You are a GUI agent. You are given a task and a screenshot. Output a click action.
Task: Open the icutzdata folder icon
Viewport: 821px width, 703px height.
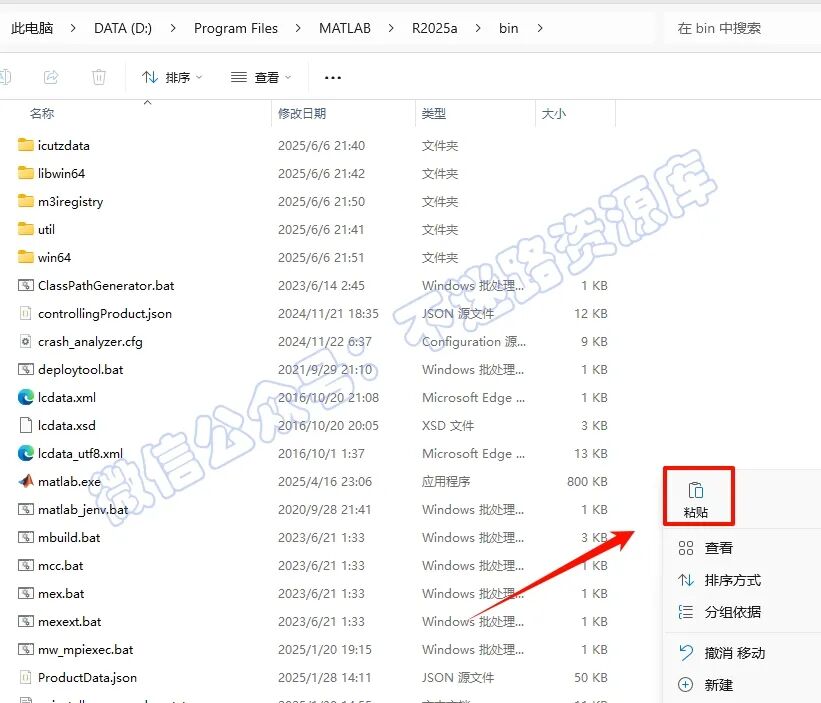coord(25,145)
